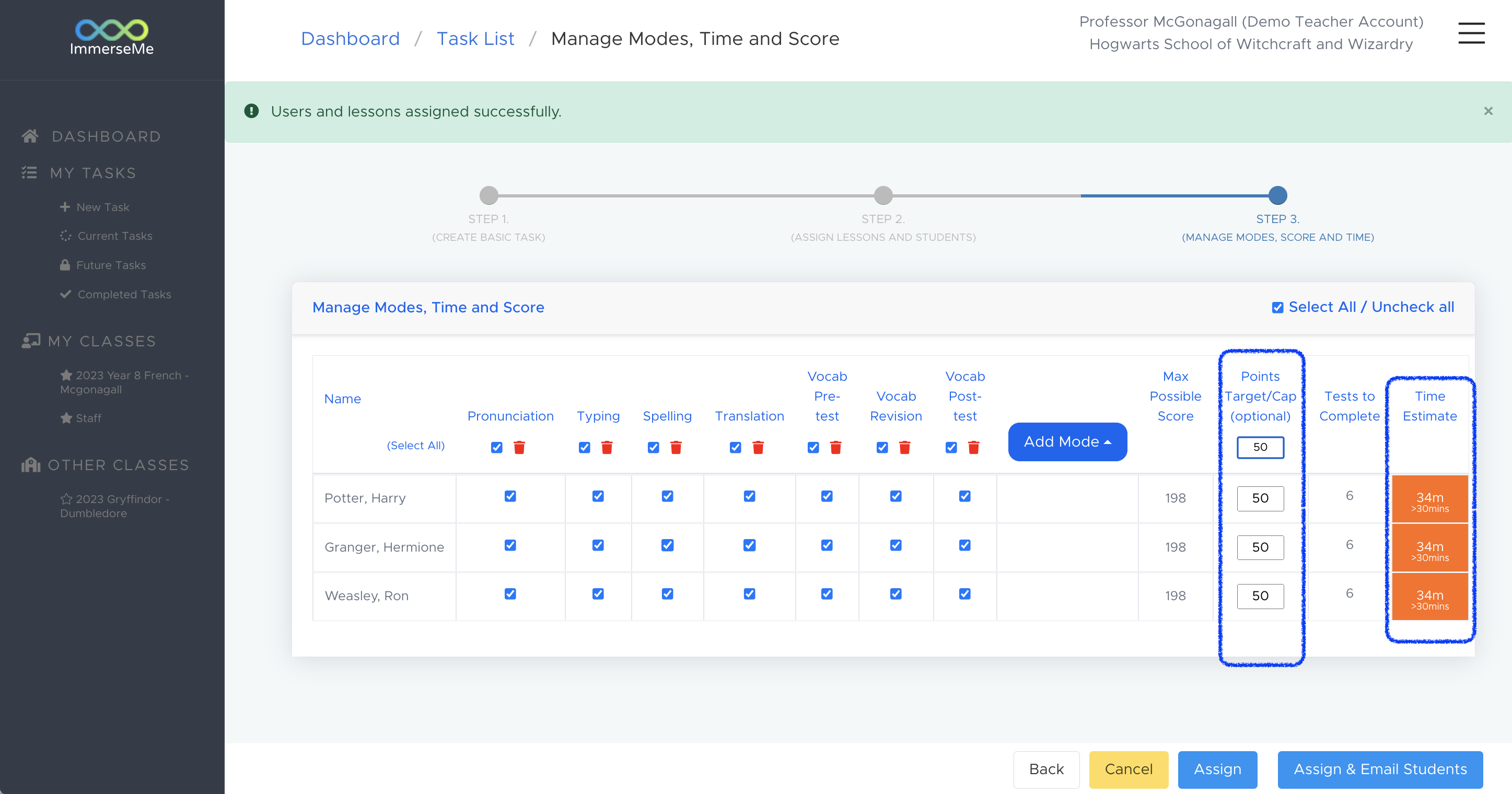This screenshot has width=1512, height=794.
Task: Delete the Pronunciation mode with the trash icon
Action: click(519, 447)
